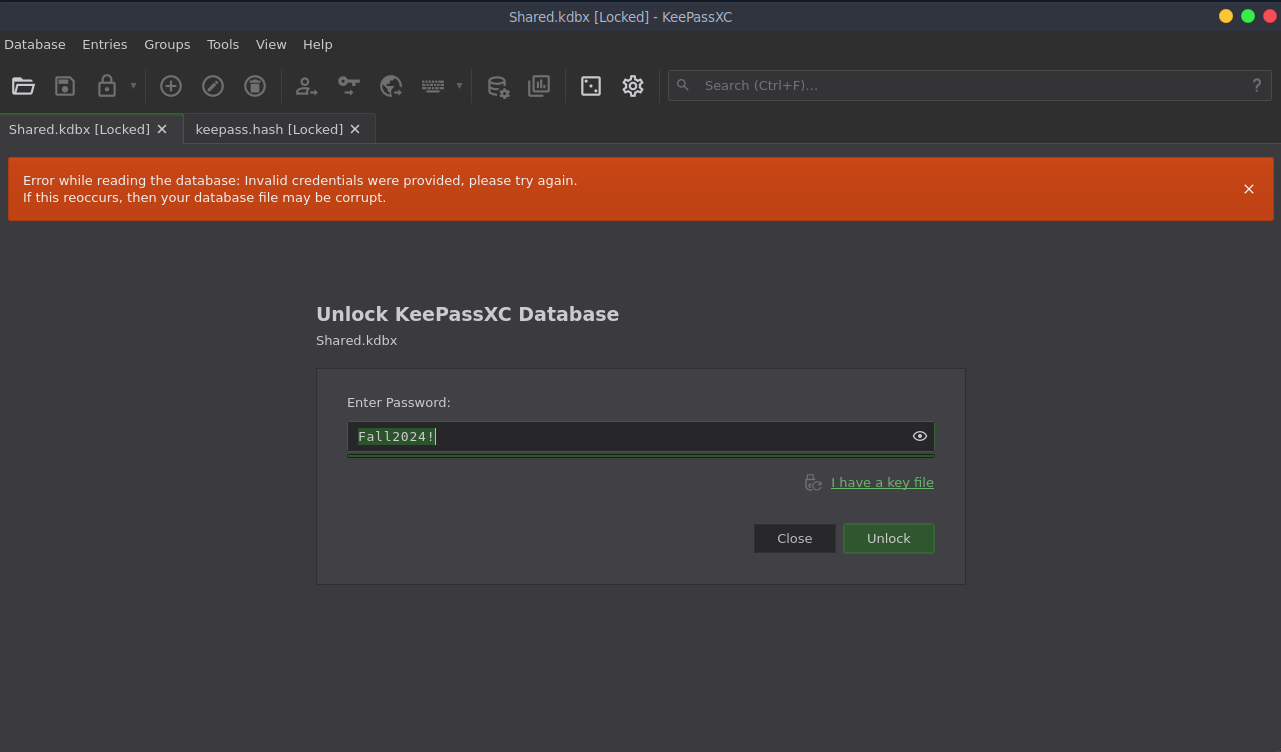Minimize the KeePassXC window with the yellow button

tap(1226, 16)
